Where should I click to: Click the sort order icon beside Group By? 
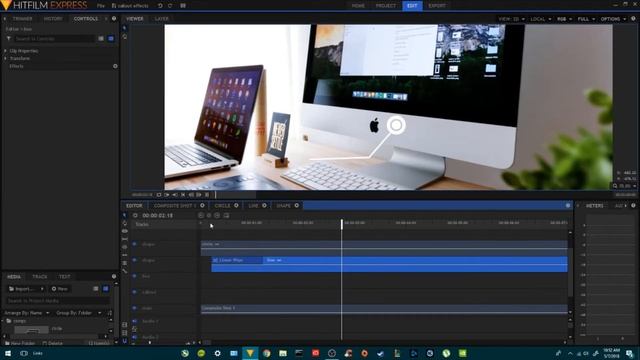point(109,313)
